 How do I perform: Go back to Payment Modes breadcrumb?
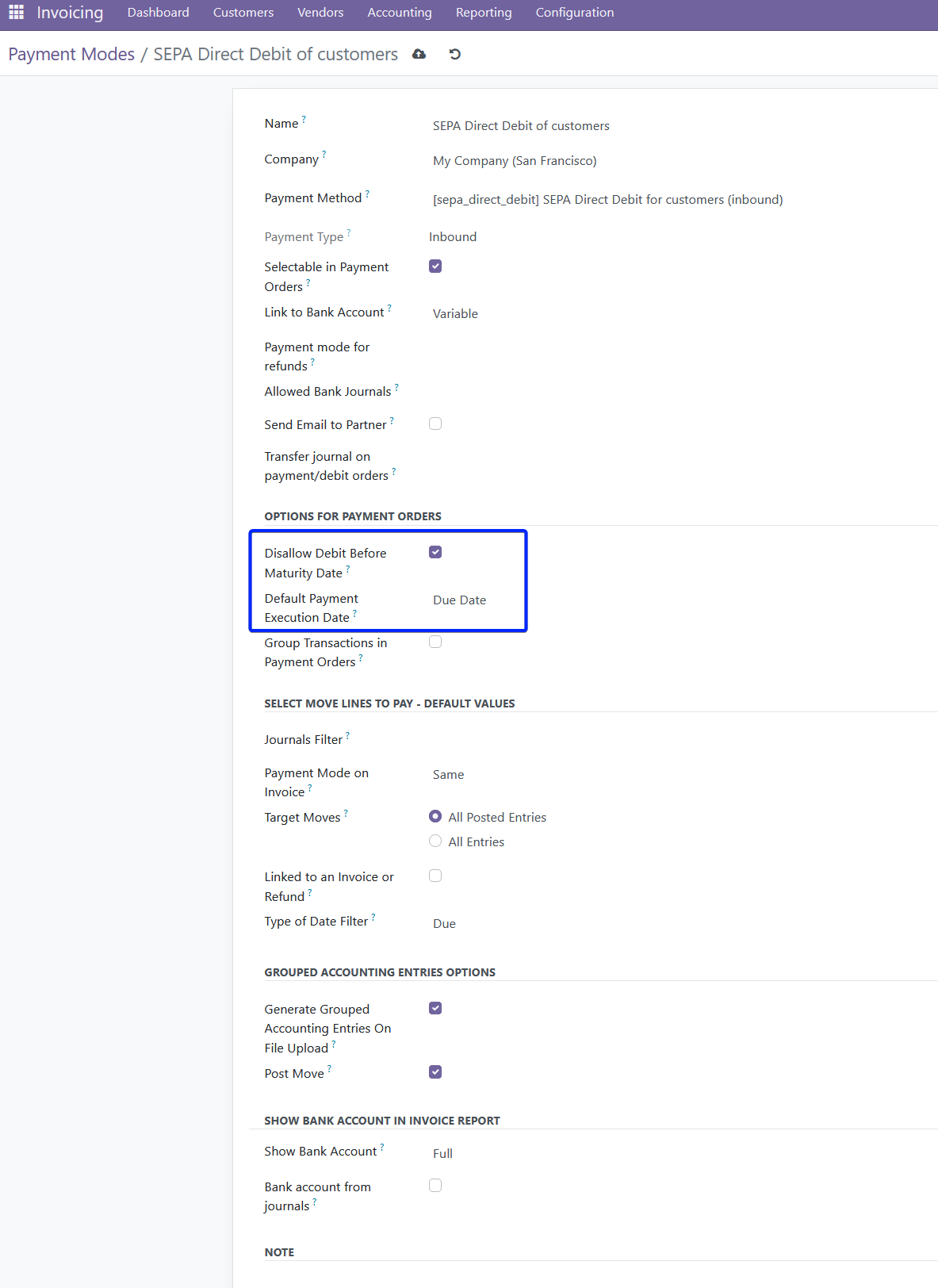(x=71, y=54)
